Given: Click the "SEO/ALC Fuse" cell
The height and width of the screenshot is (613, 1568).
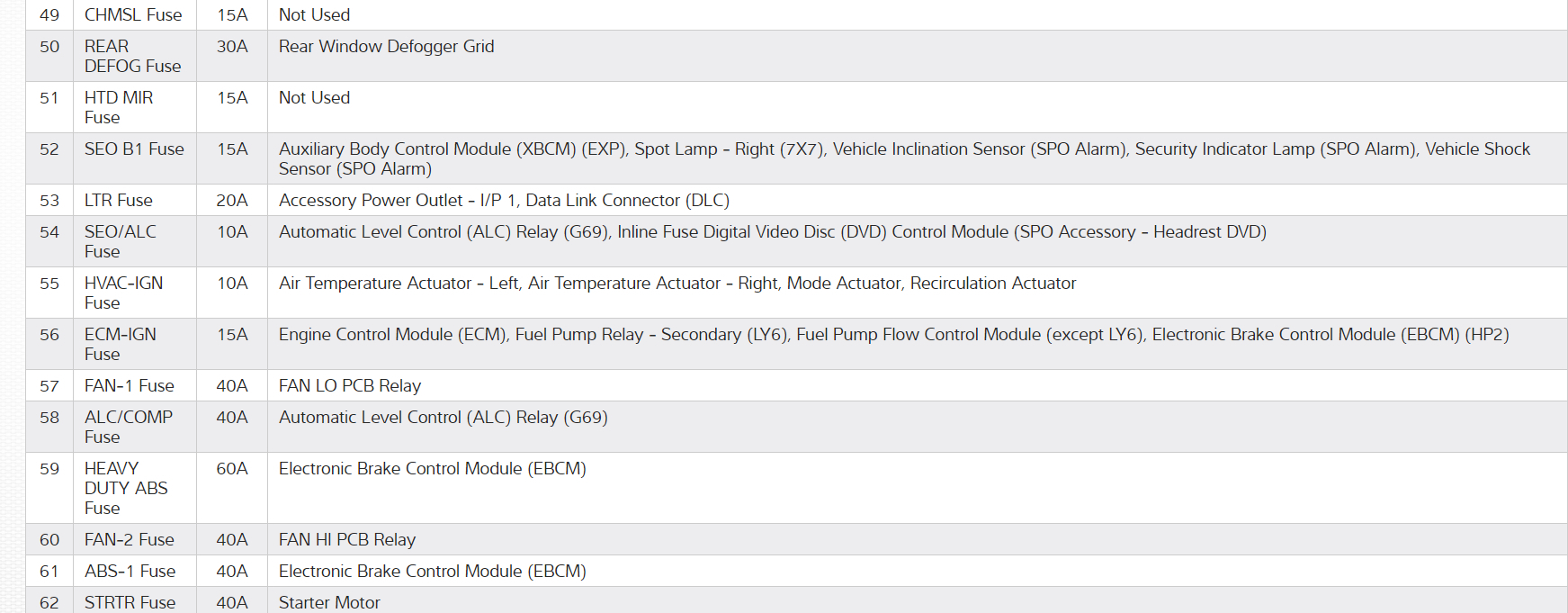Looking at the screenshot, I should coord(121,241).
